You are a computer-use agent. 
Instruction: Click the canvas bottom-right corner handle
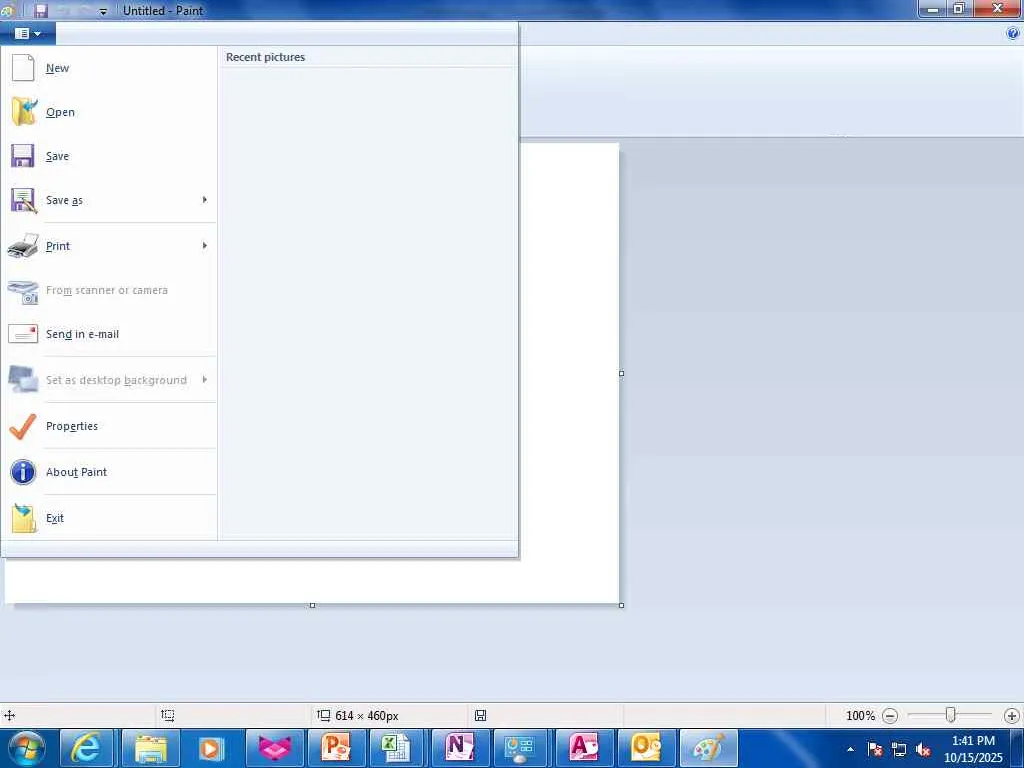[621, 605]
